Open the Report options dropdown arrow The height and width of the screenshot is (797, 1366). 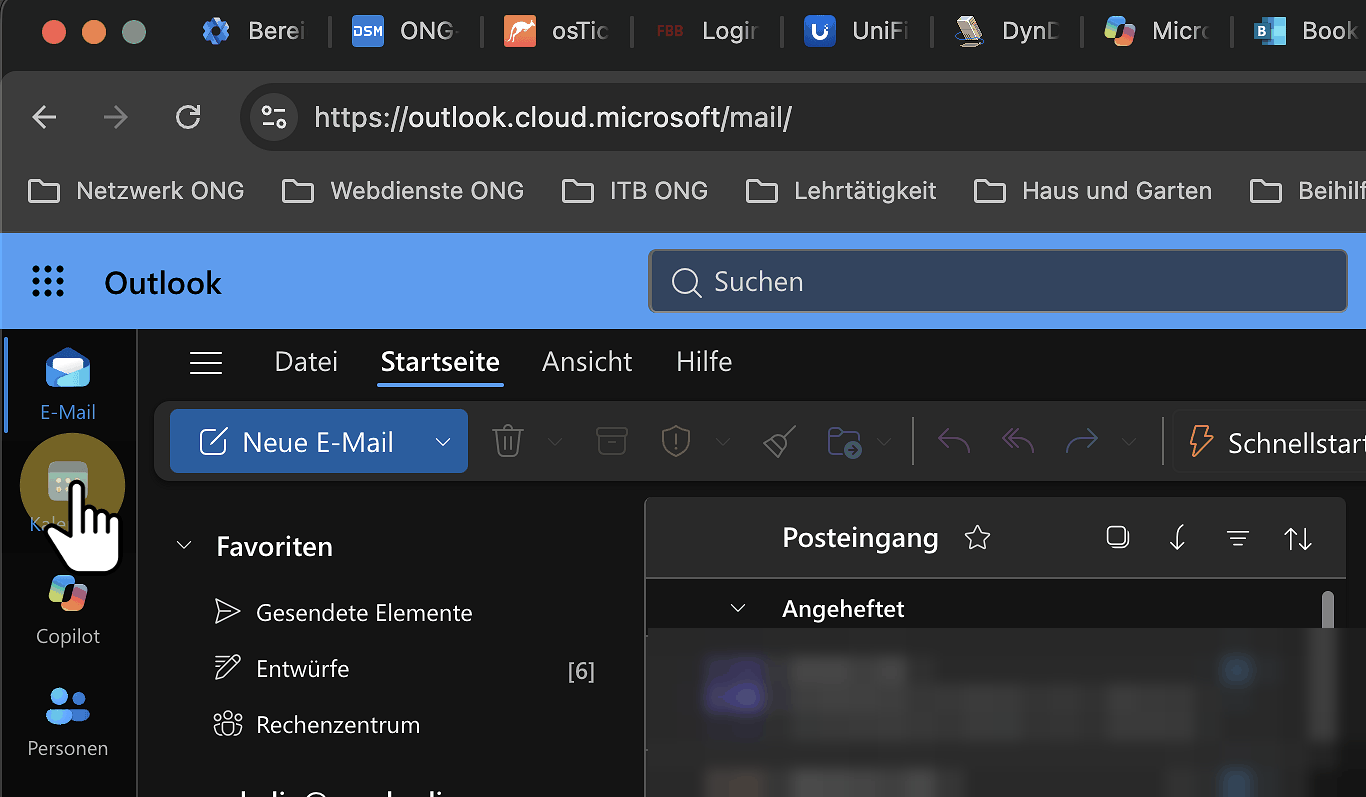pos(722,442)
